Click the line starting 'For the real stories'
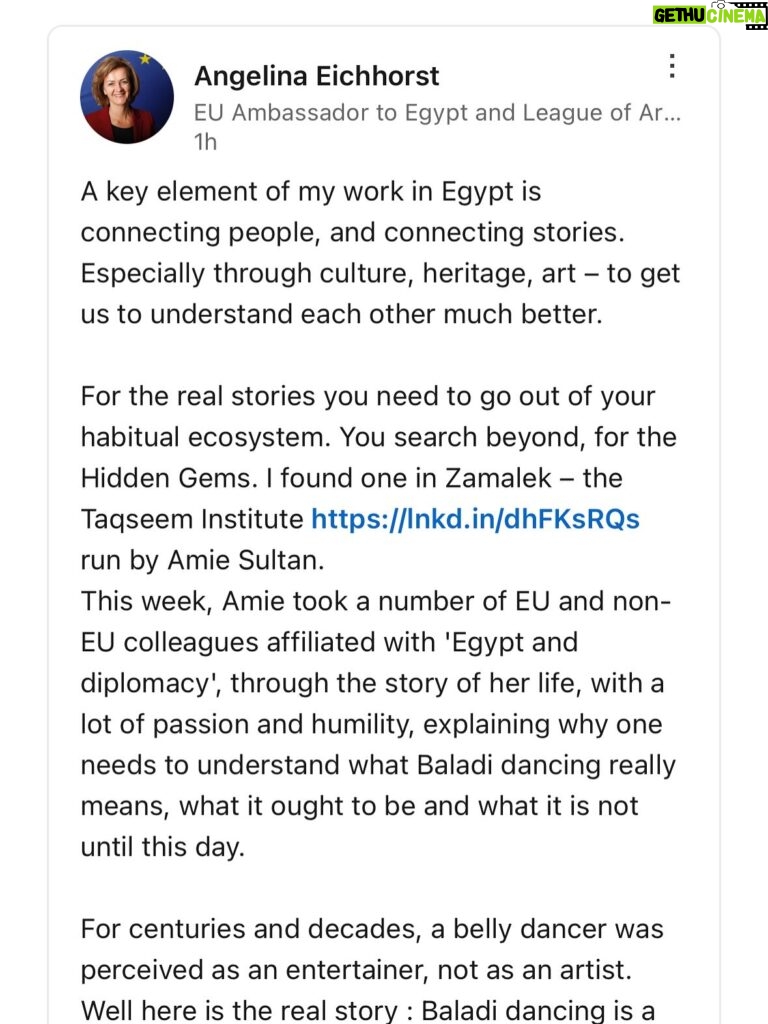 click(x=368, y=396)
